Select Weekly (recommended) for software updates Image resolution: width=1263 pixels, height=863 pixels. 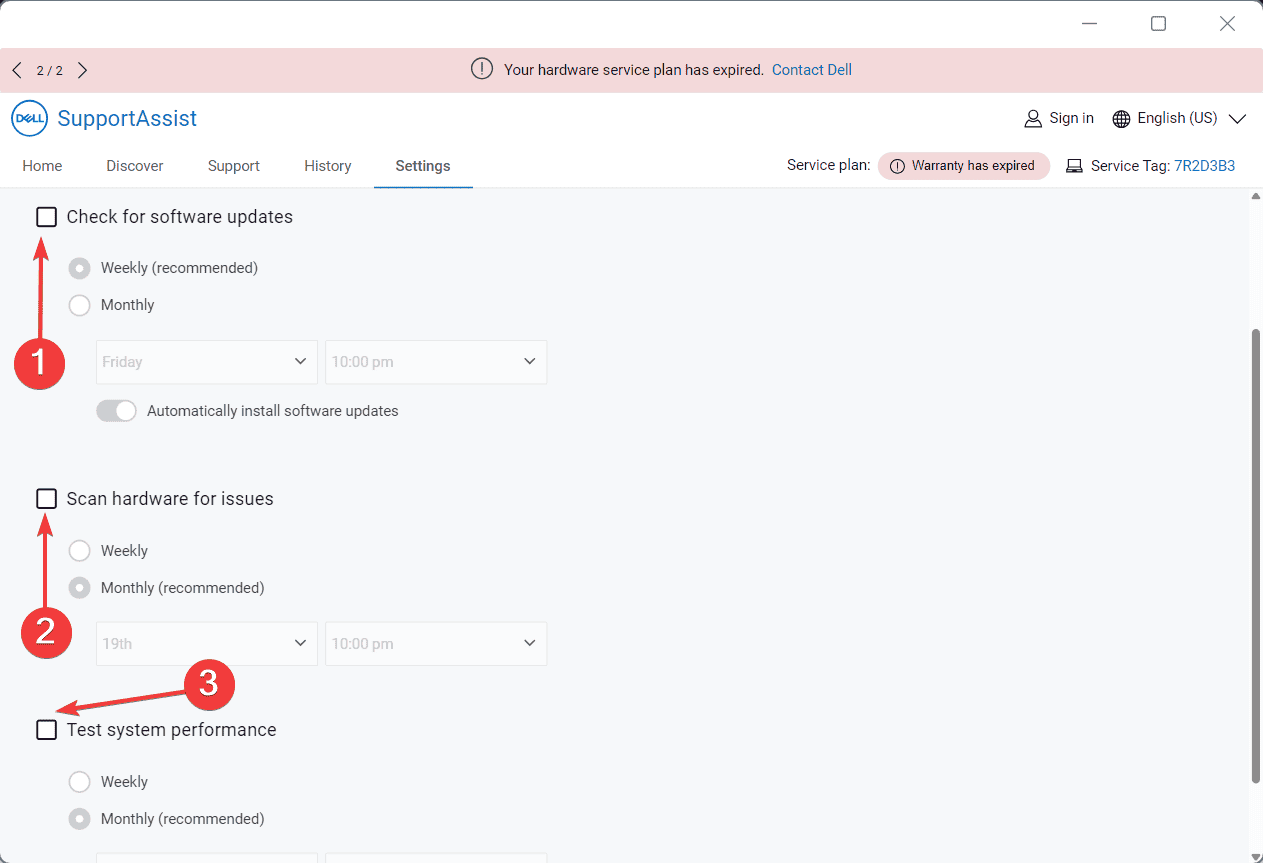point(79,268)
